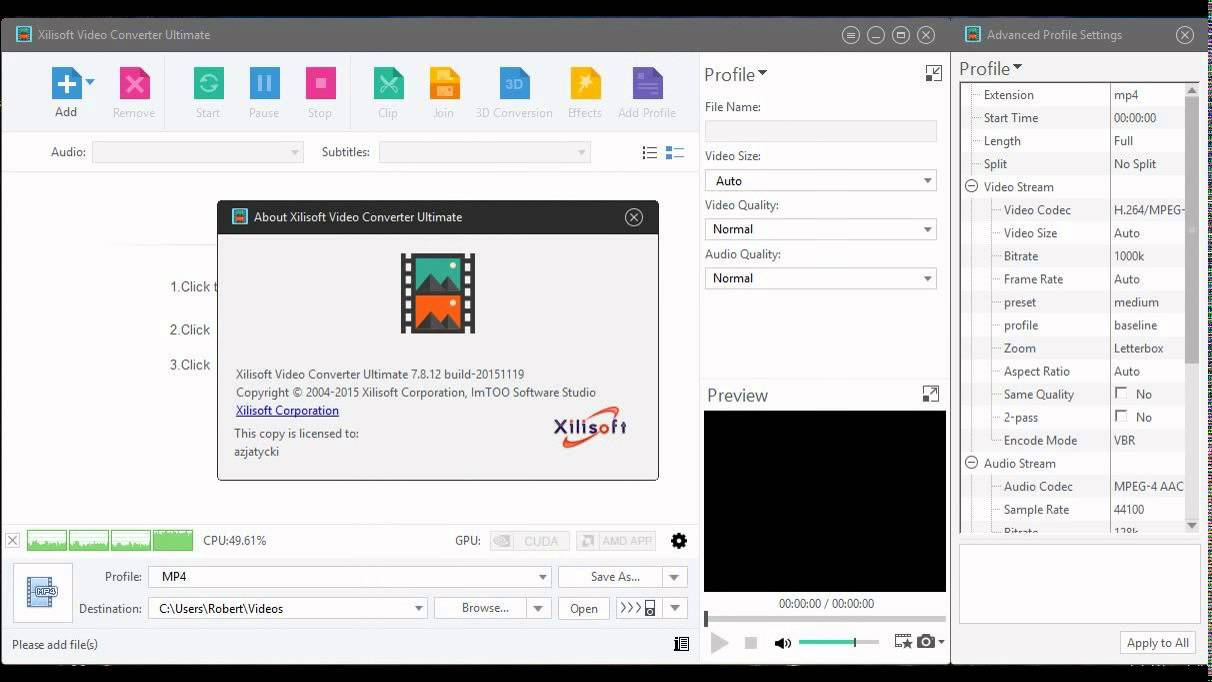
Task: Click the Add file icon
Action: click(x=66, y=83)
